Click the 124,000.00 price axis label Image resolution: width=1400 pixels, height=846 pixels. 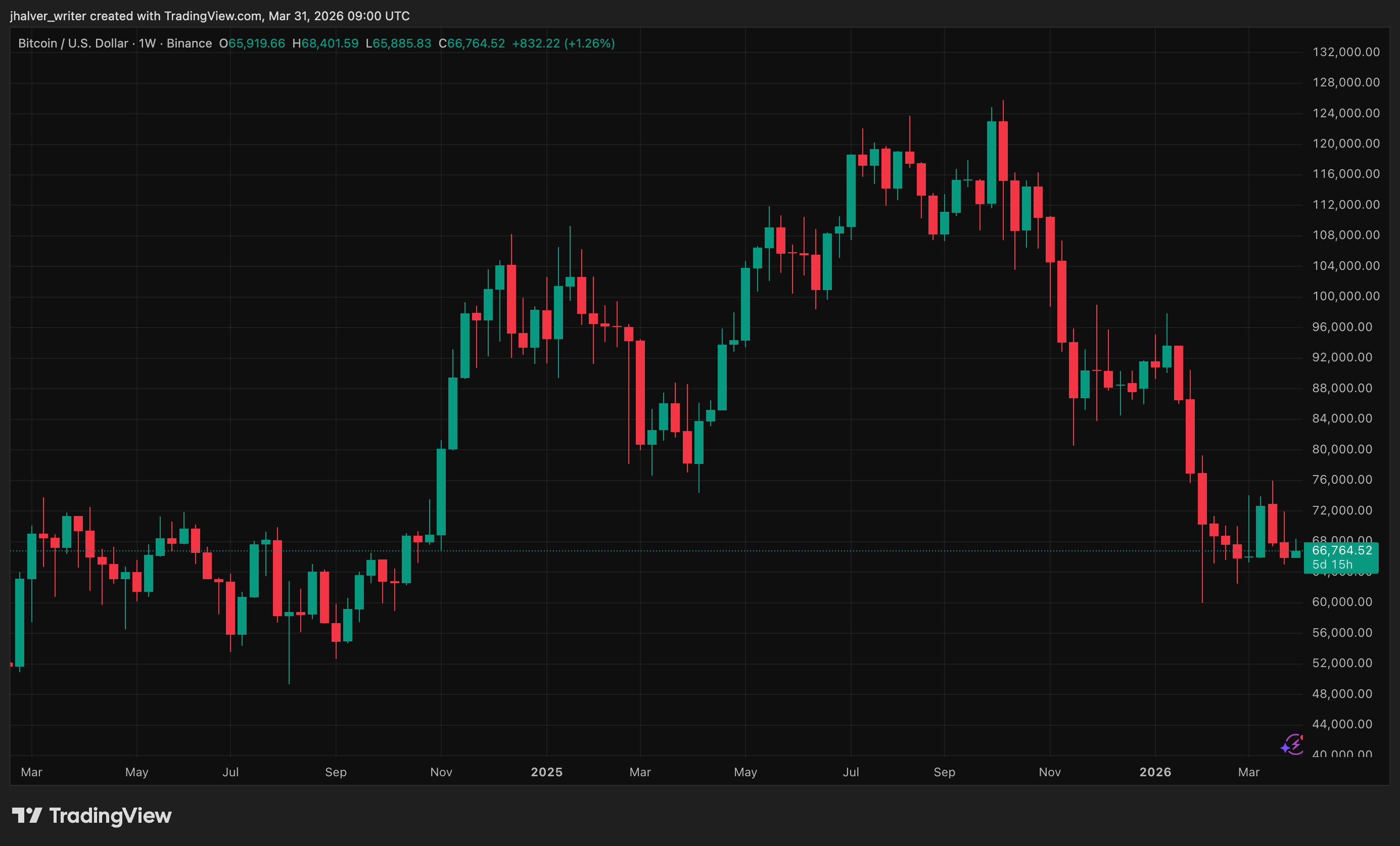[1345, 113]
